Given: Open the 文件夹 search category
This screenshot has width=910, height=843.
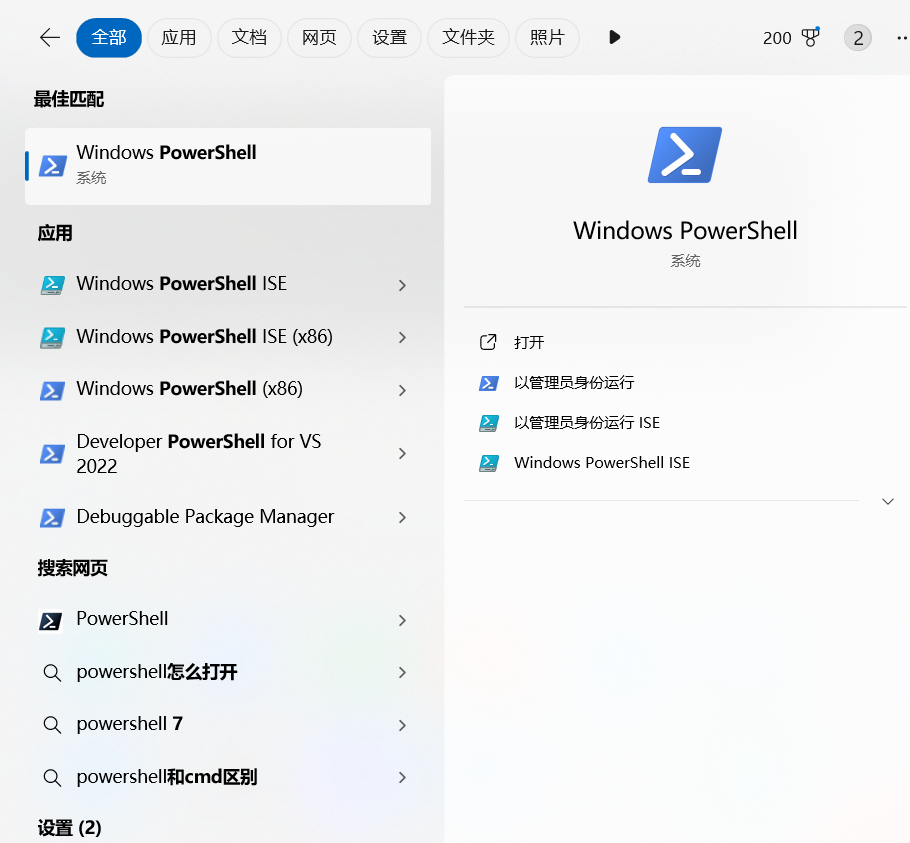Looking at the screenshot, I should [468, 37].
